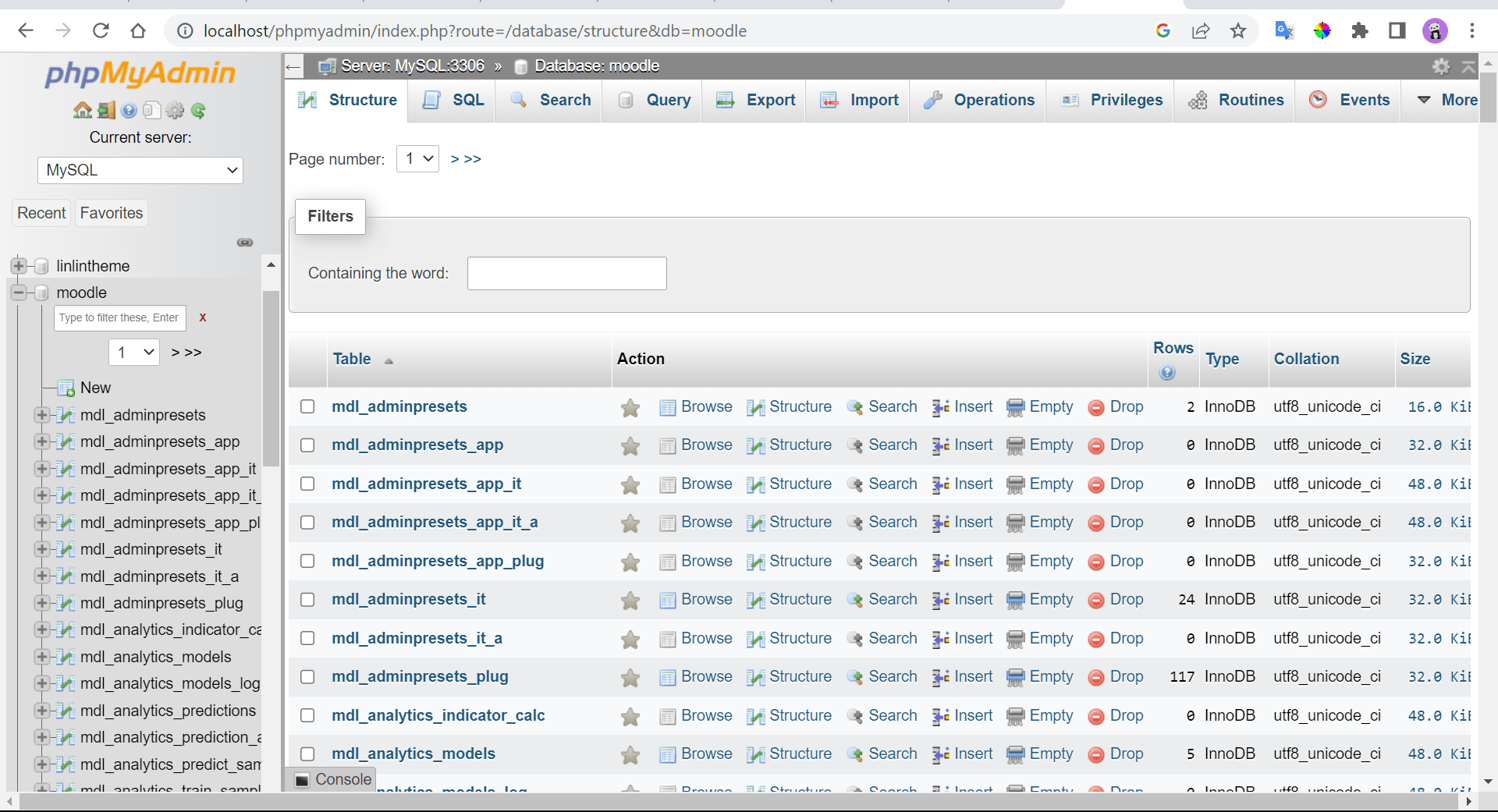The height and width of the screenshot is (812, 1498).
Task: Click the Database: moodle breadcrumb
Action: point(597,66)
